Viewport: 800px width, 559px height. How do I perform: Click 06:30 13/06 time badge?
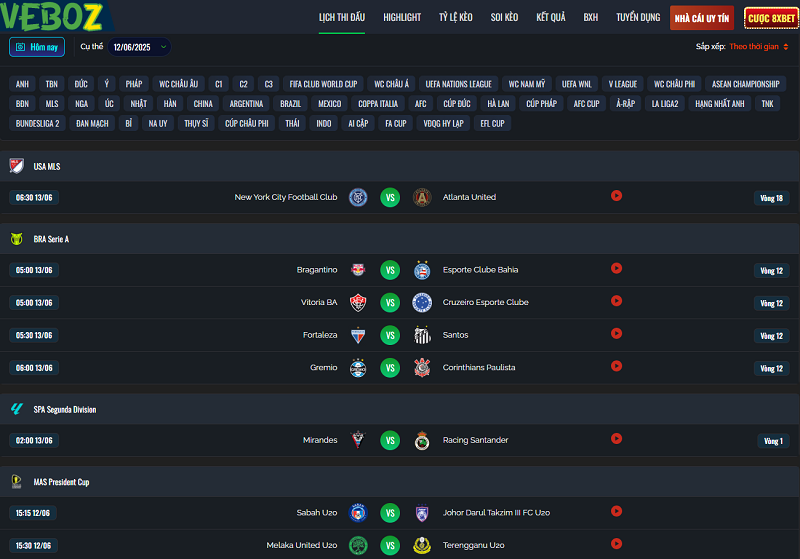click(x=34, y=197)
